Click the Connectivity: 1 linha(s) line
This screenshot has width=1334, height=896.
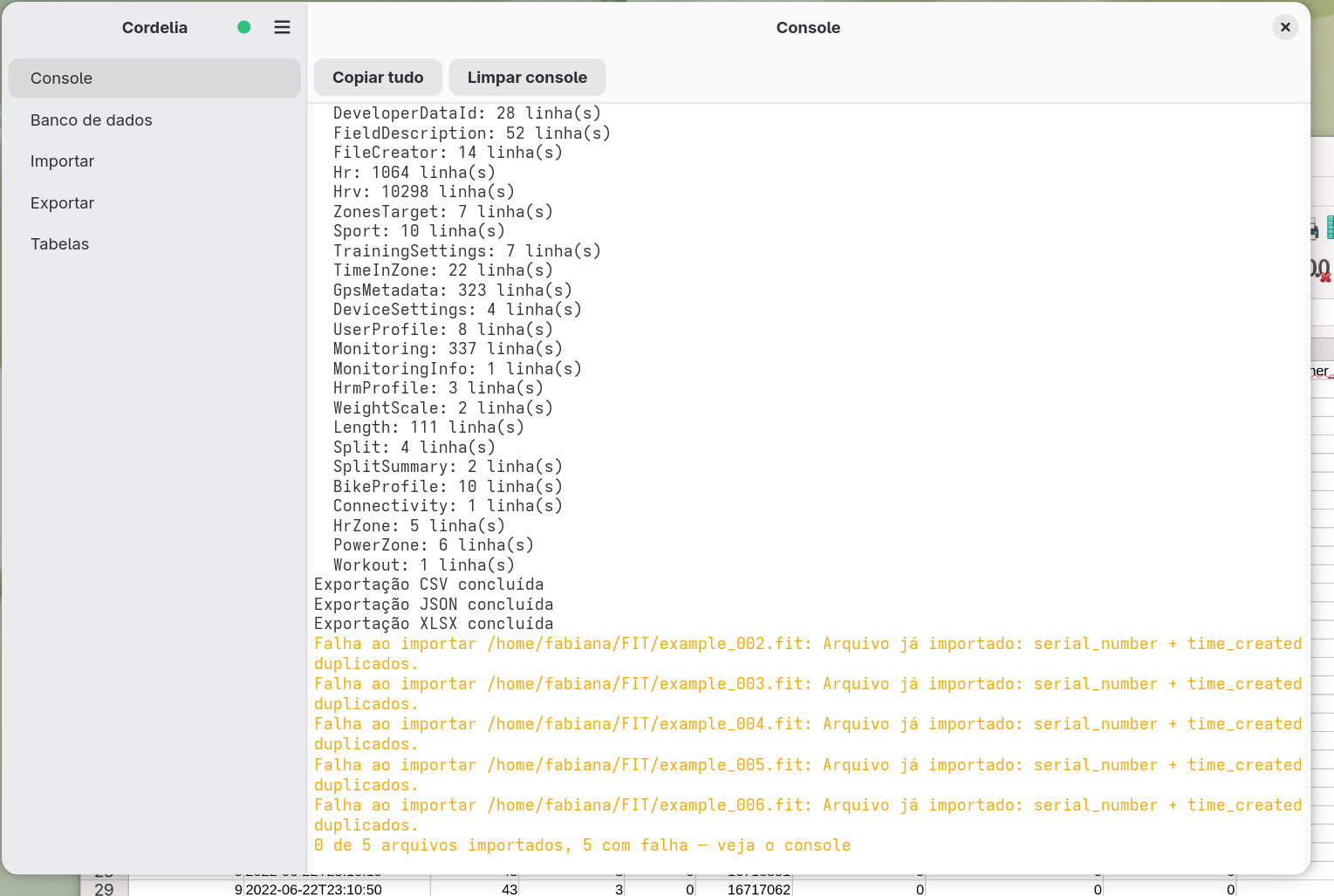click(448, 506)
